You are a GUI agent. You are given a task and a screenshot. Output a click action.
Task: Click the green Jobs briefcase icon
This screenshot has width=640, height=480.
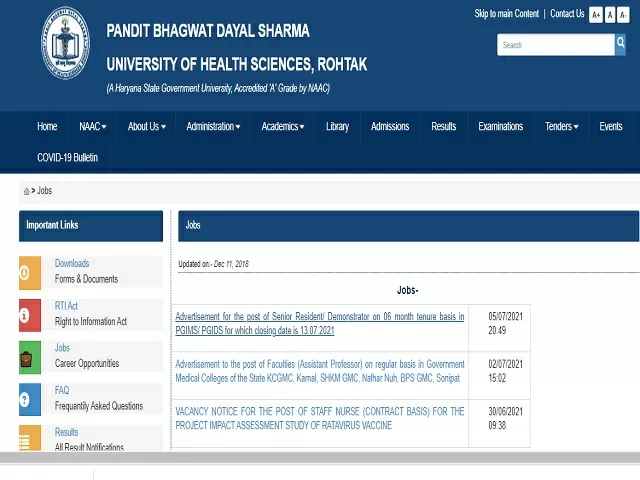click(x=30, y=358)
